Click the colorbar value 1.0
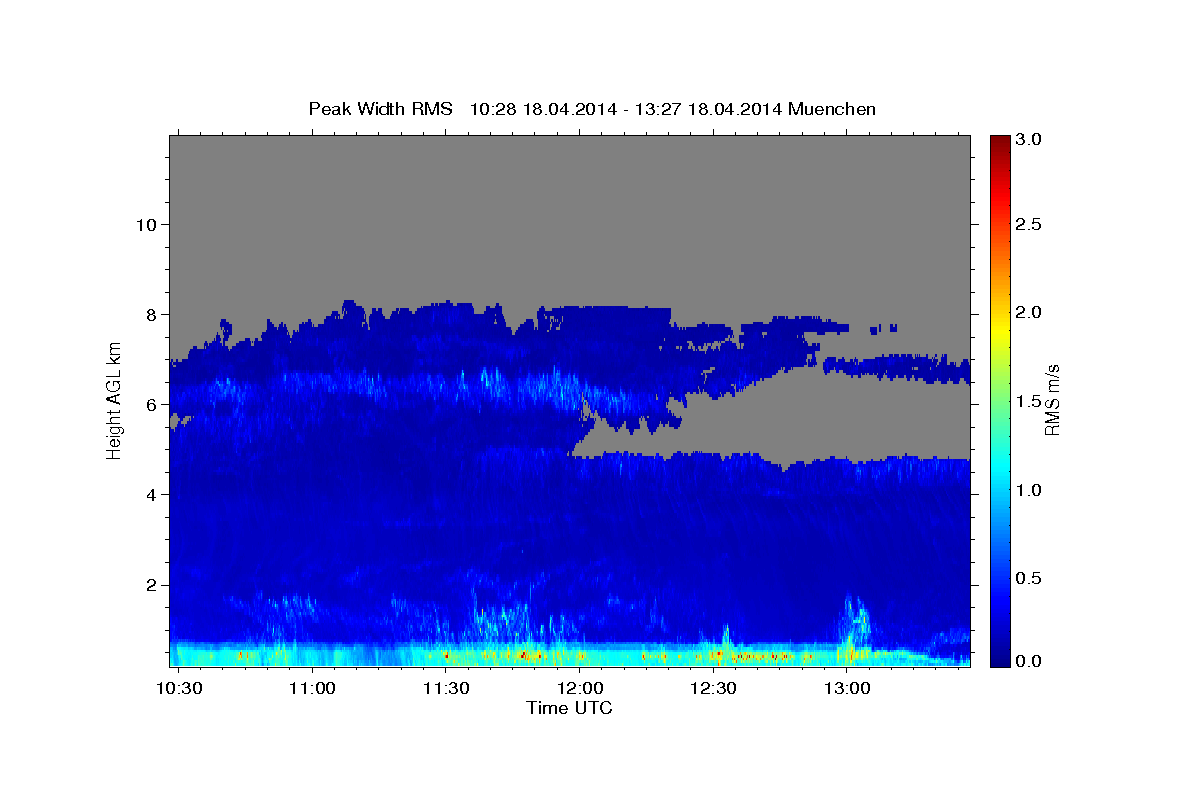Image resolution: width=1200 pixels, height=800 pixels. [x=1028, y=490]
